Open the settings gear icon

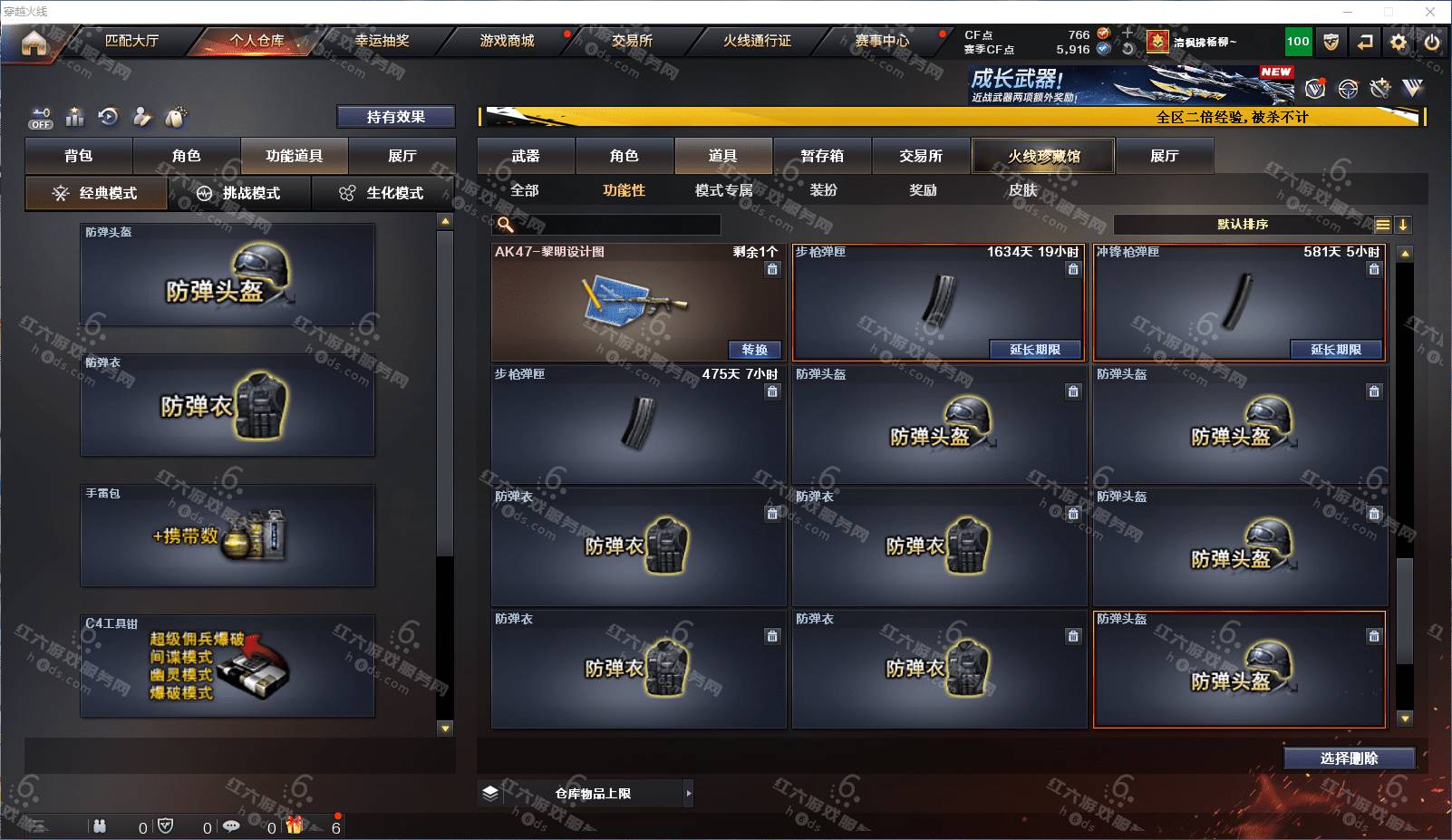(1399, 42)
